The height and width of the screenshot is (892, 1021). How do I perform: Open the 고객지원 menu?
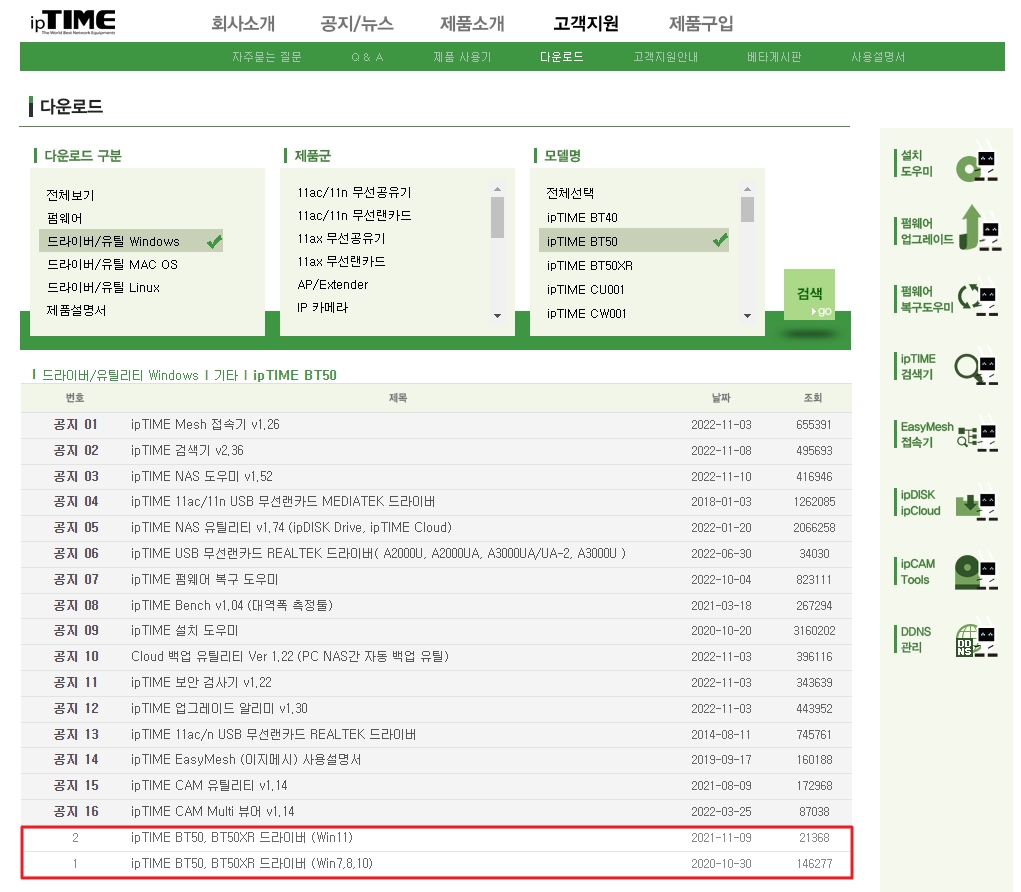[586, 23]
